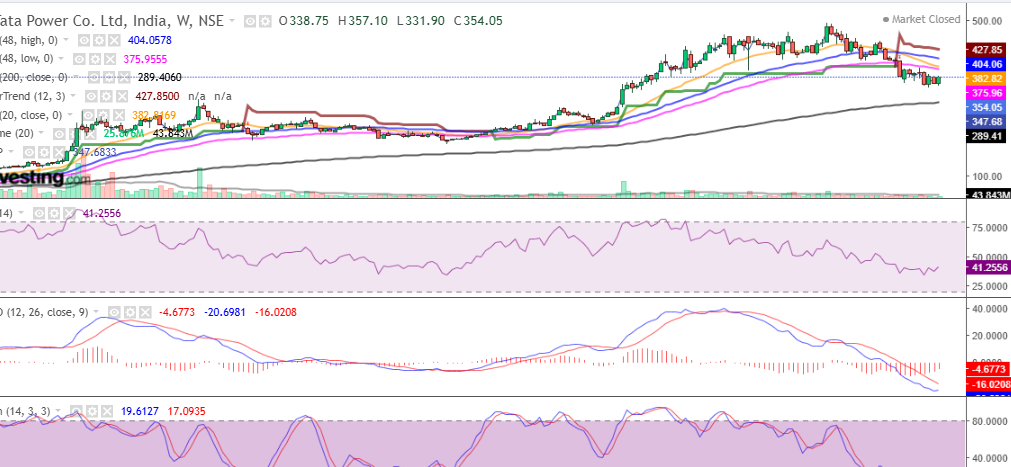Hide the (48, high, 0) indicator line

tap(84, 40)
